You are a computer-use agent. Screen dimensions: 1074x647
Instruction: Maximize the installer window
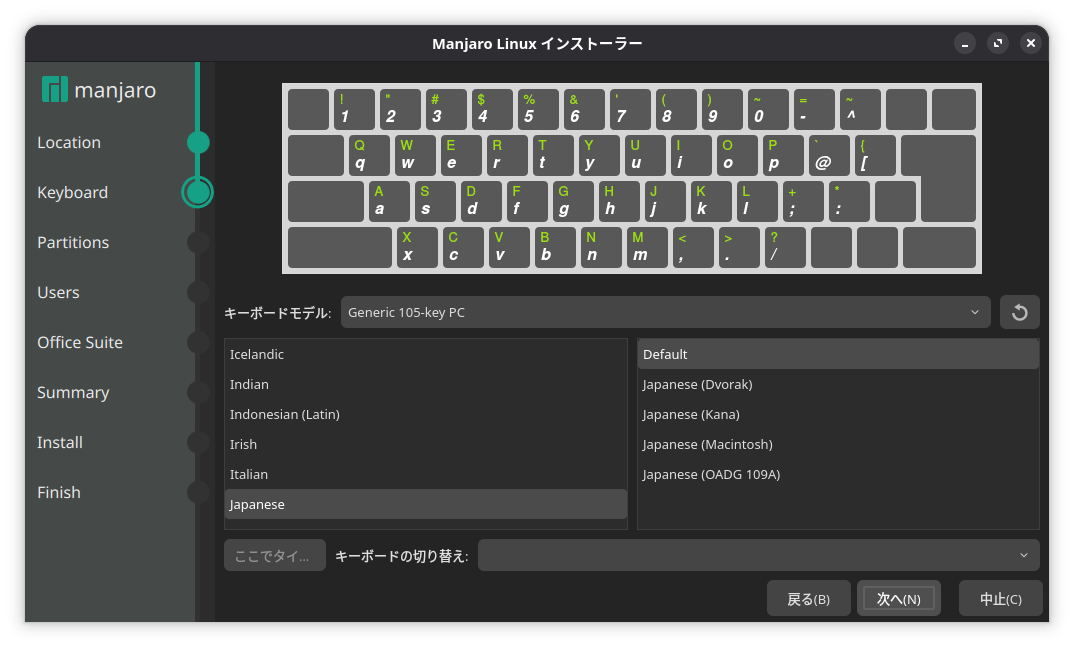(x=998, y=44)
